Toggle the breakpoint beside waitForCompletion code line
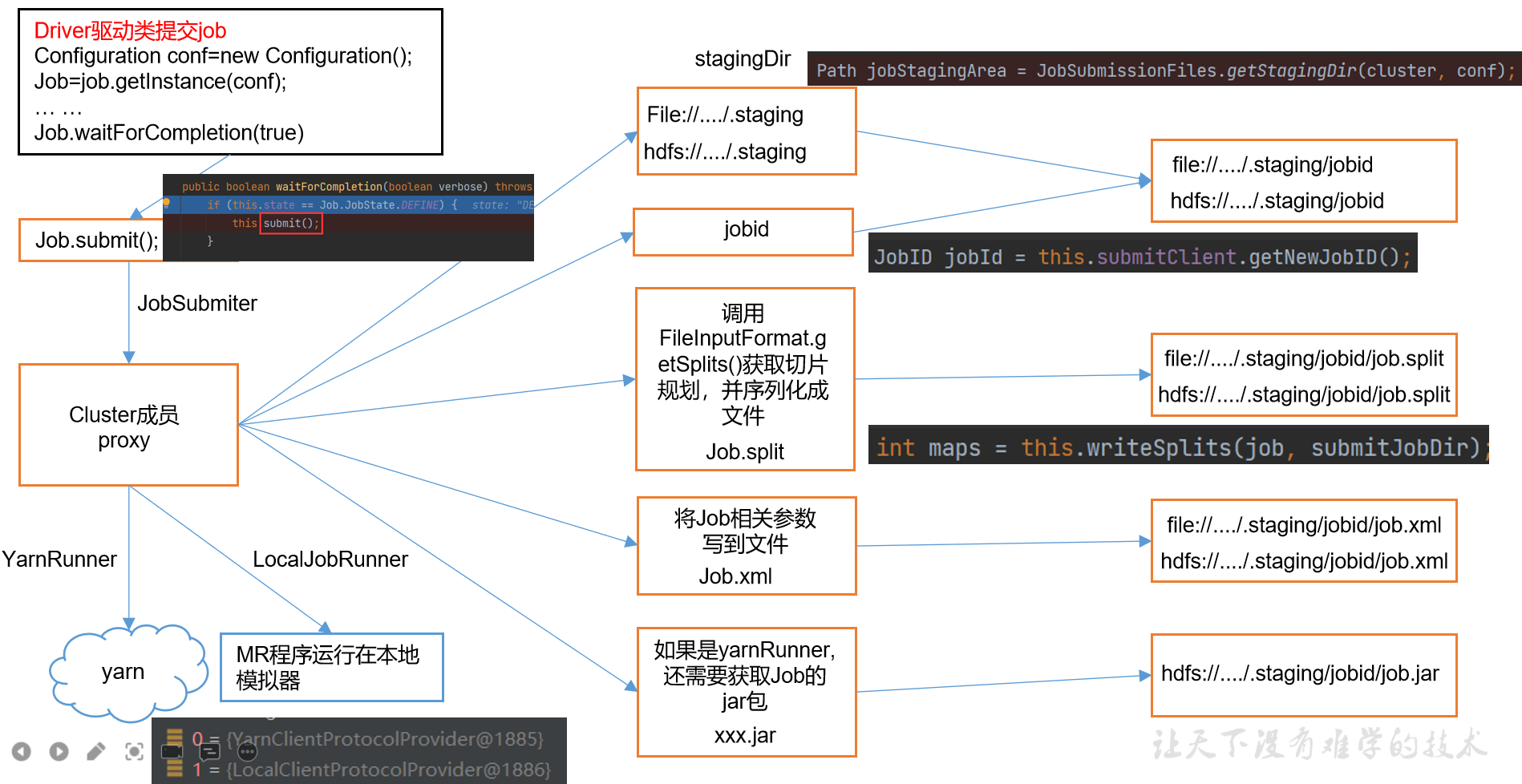Screen dimensions: 1522x784 click(x=167, y=204)
